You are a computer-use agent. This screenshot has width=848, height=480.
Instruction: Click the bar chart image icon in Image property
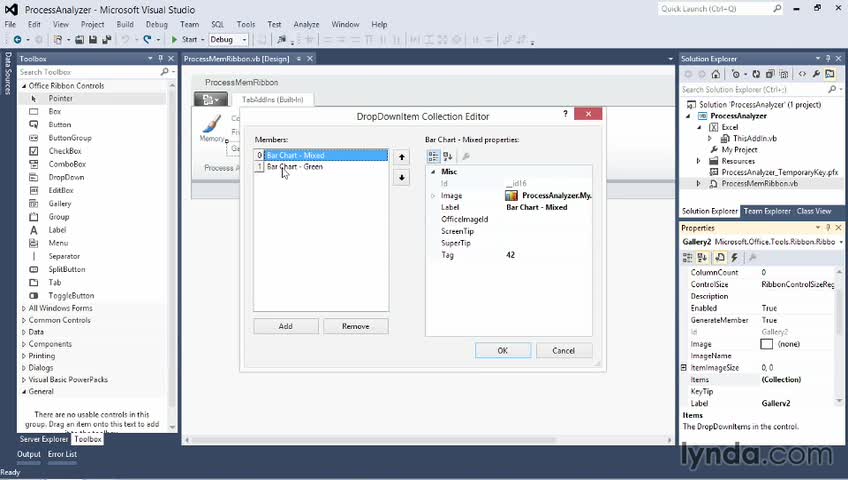pos(511,195)
